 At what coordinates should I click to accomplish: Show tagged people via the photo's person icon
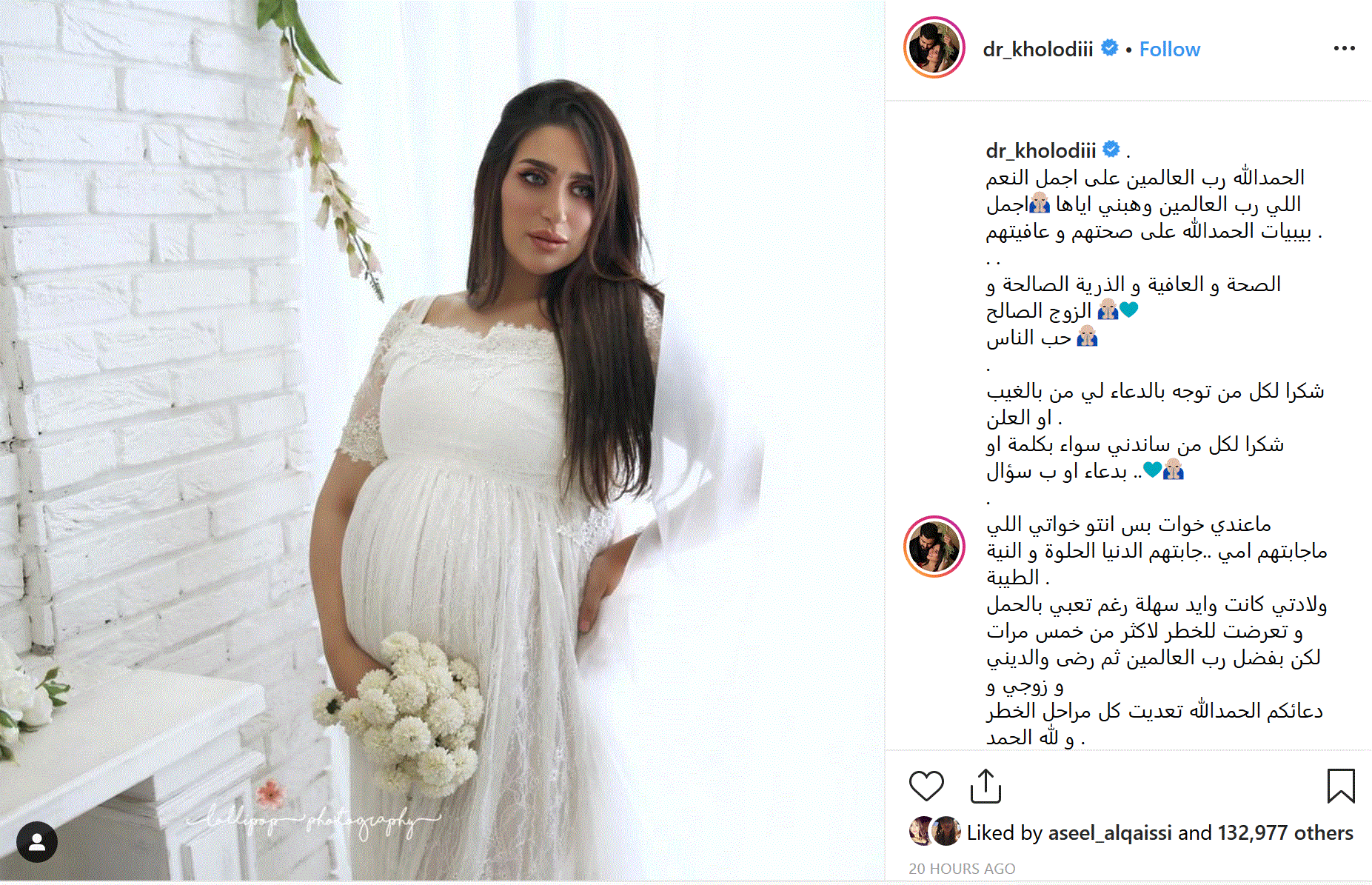[37, 842]
